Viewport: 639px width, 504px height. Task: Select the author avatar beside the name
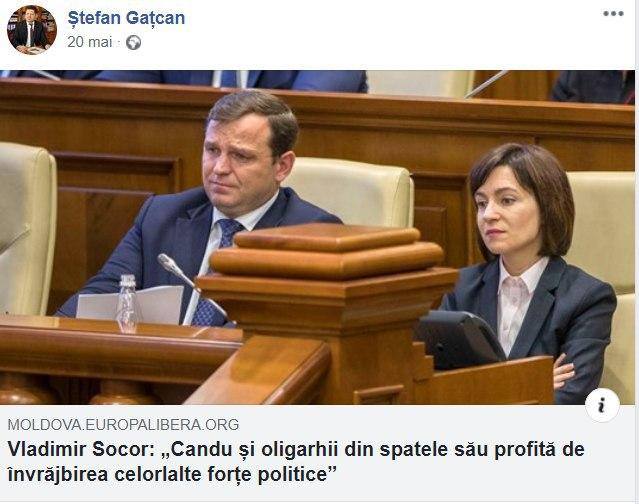coord(32,30)
